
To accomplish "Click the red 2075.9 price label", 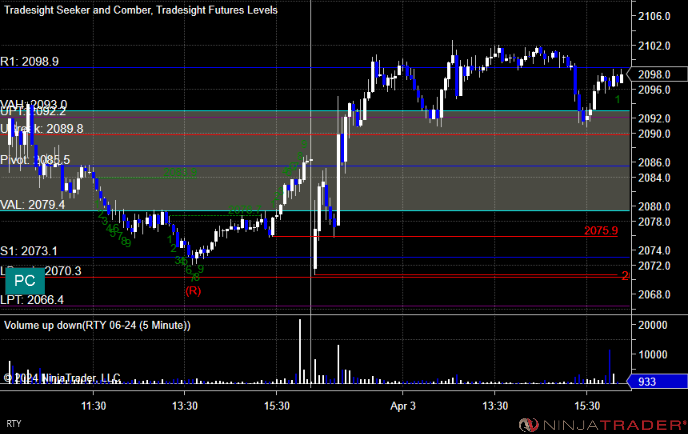I will (x=601, y=230).
